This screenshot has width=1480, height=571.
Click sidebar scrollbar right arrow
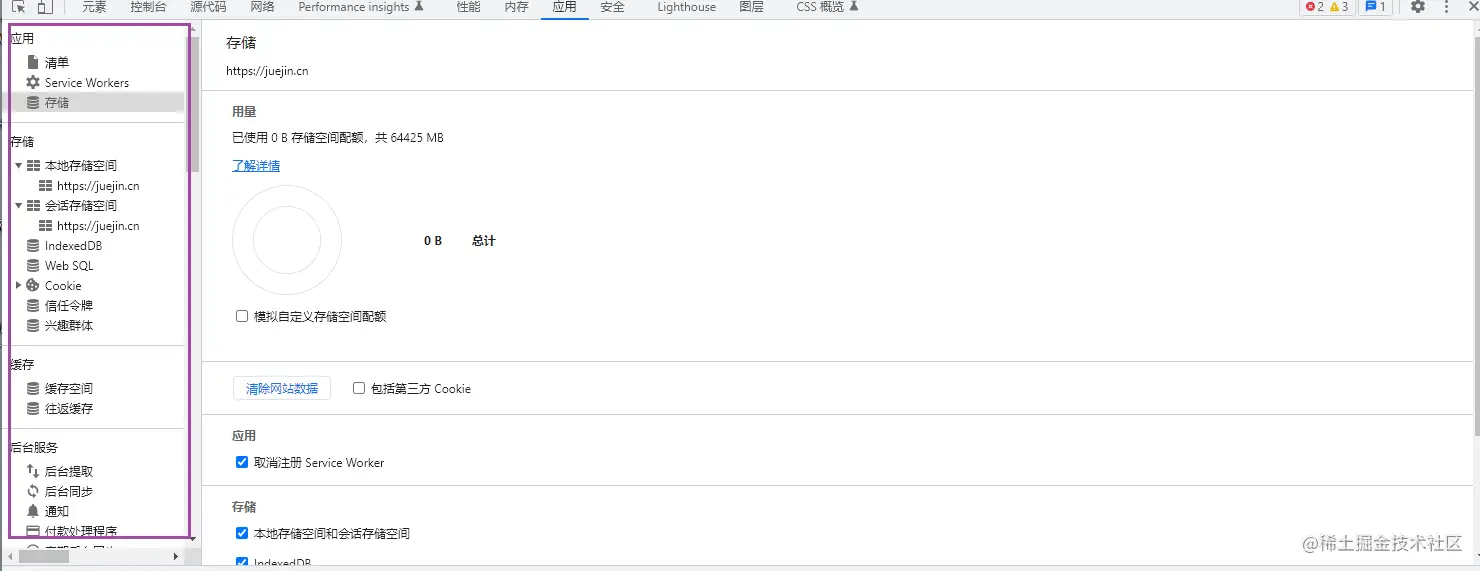tap(176, 556)
